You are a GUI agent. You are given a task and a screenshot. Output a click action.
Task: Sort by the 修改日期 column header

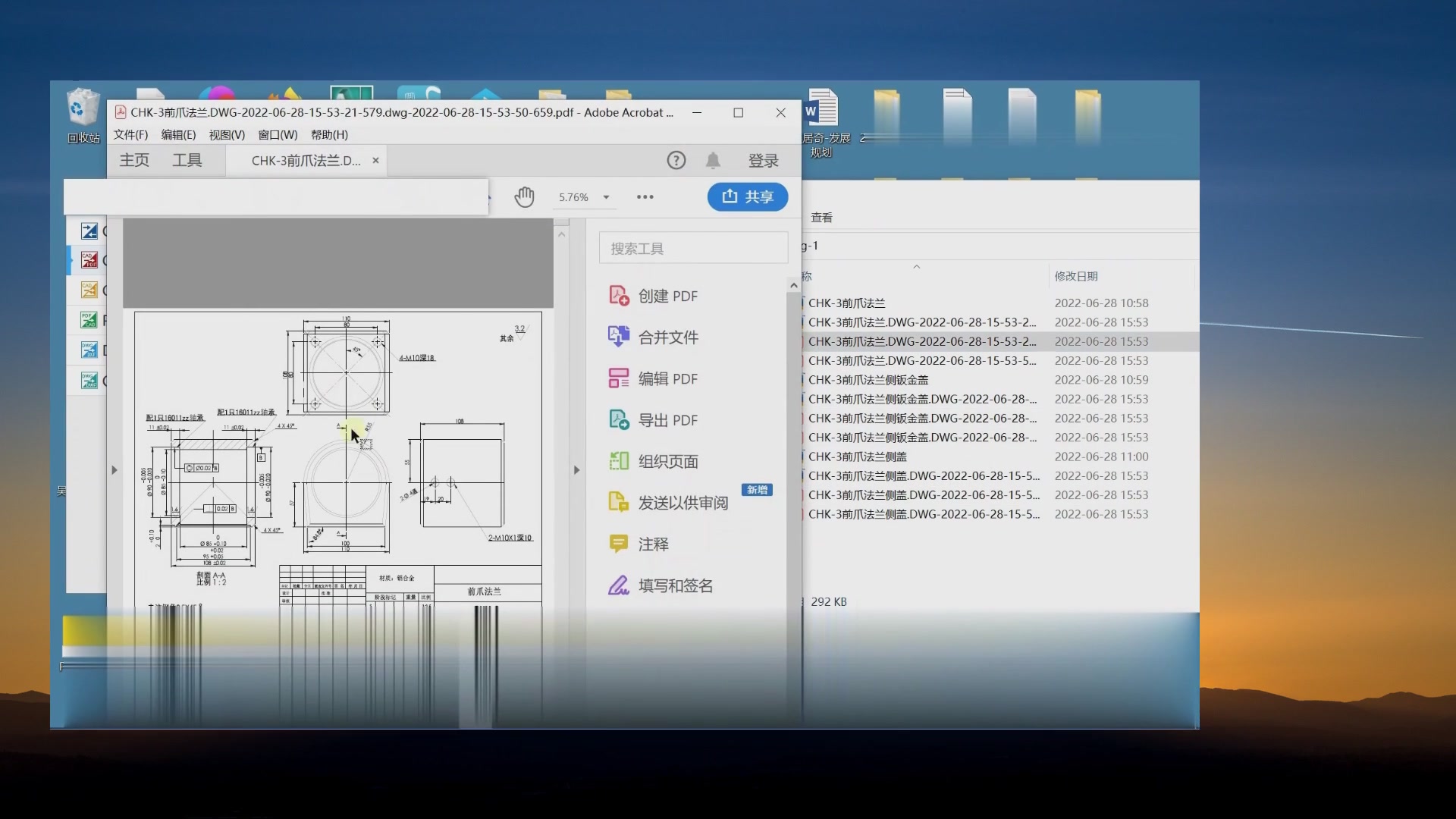(x=1075, y=276)
